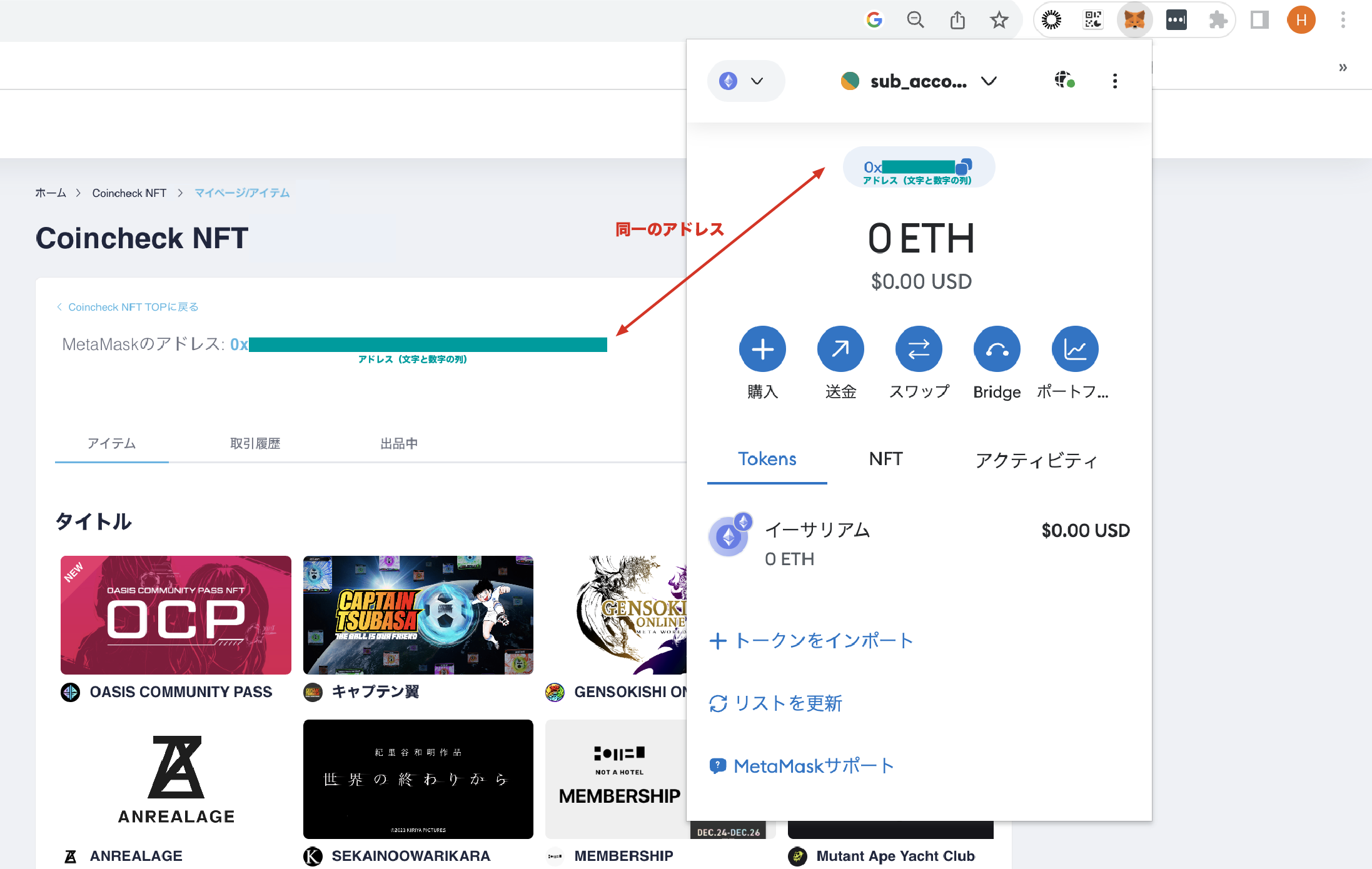Copy the wallet address in MetaMask
This screenshot has width=1372, height=869.
tap(918, 168)
